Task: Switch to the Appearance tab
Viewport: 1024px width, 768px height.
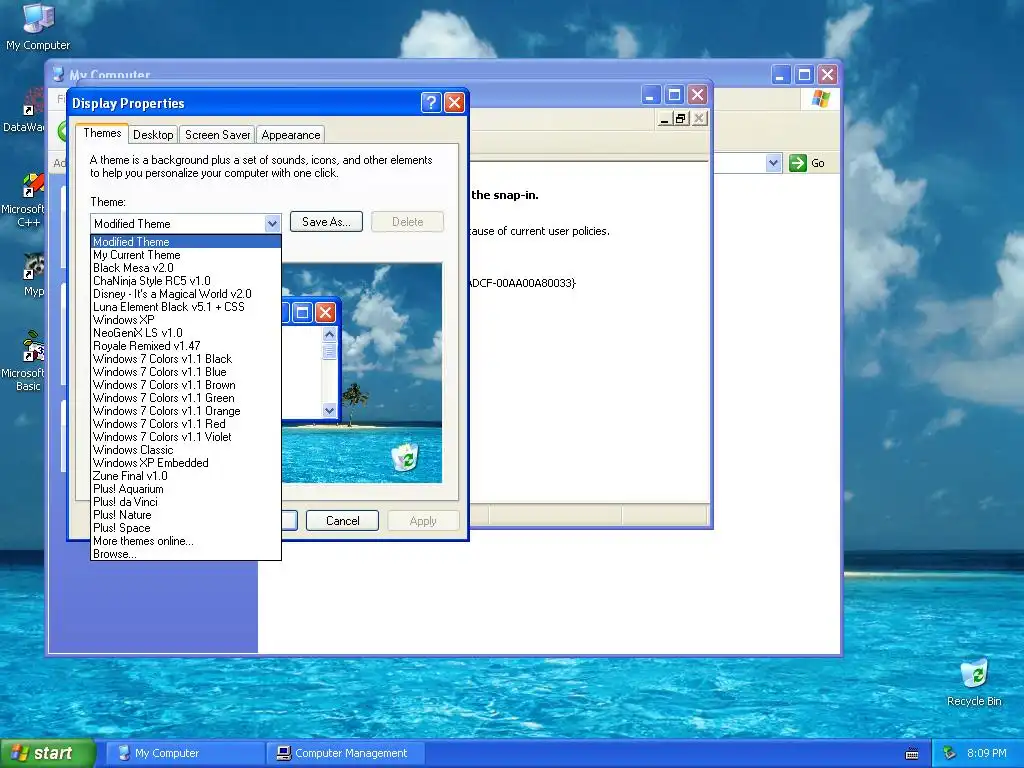Action: coord(291,135)
